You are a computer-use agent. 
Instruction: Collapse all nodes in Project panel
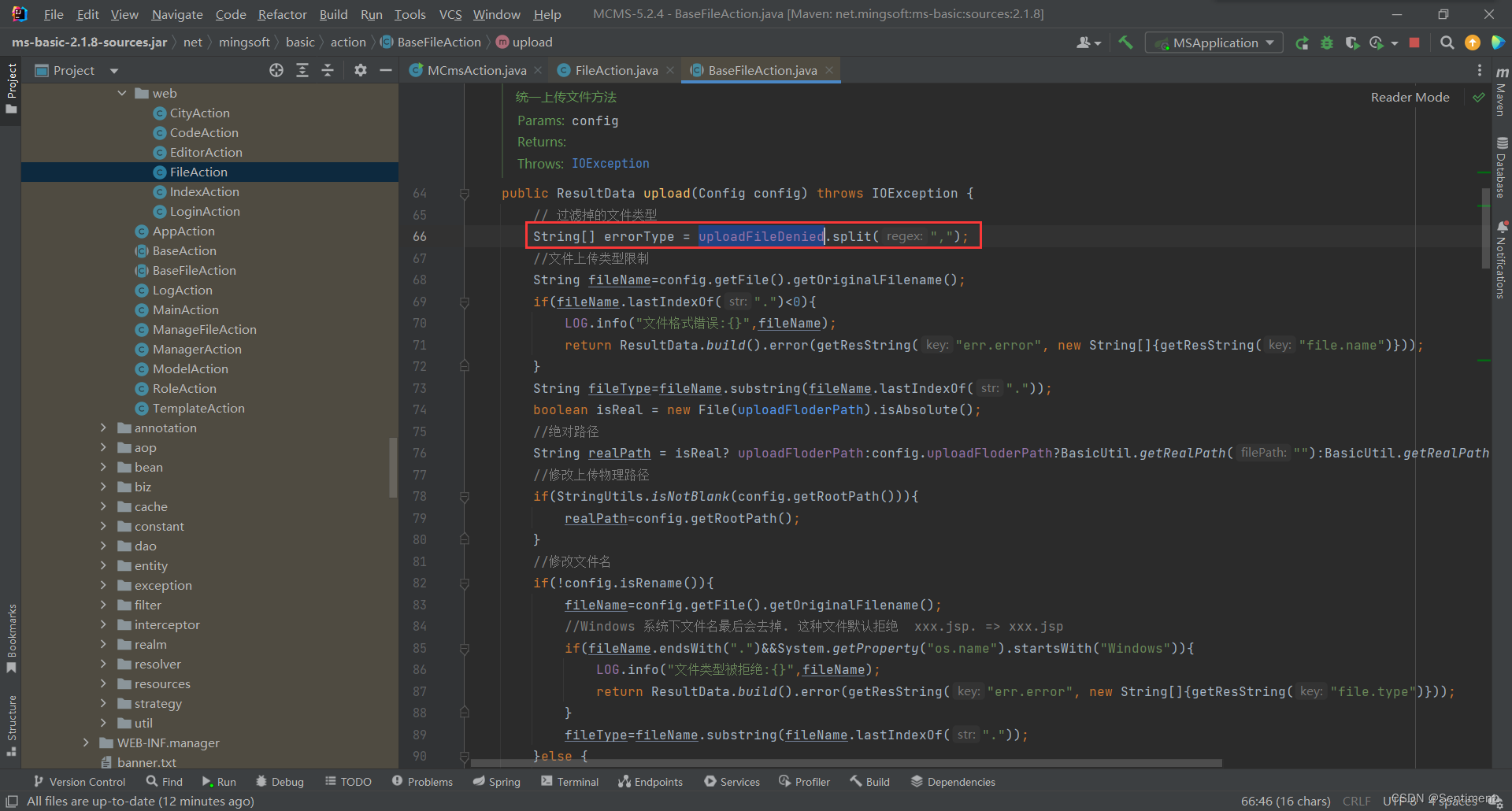coord(328,71)
